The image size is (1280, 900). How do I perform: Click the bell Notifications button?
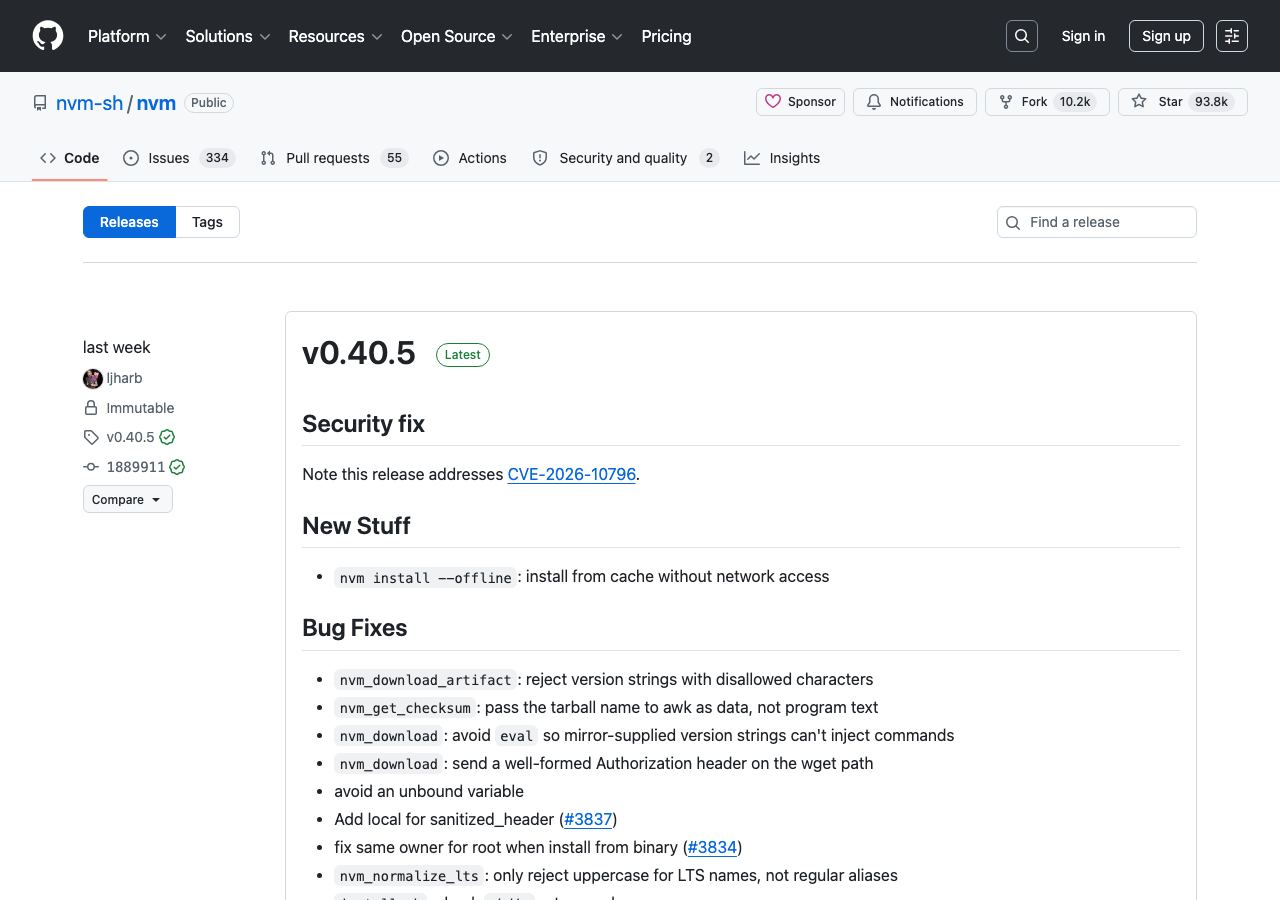tap(915, 102)
